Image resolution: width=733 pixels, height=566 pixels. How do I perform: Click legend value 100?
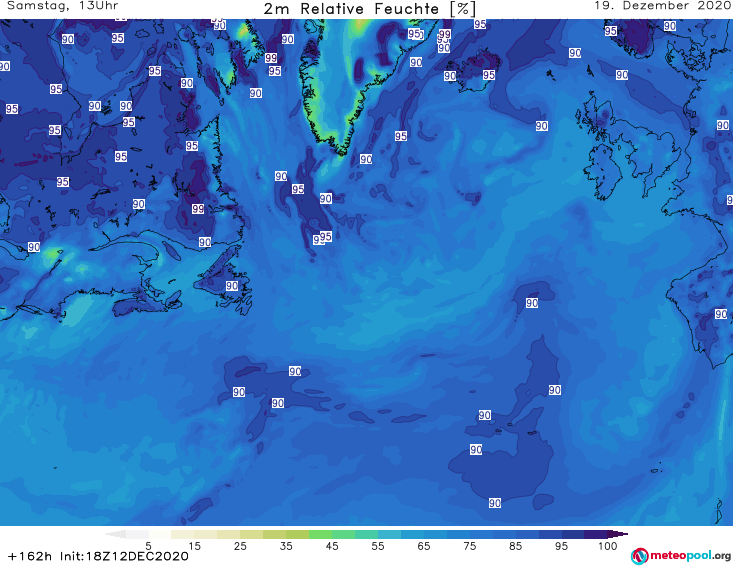click(608, 546)
